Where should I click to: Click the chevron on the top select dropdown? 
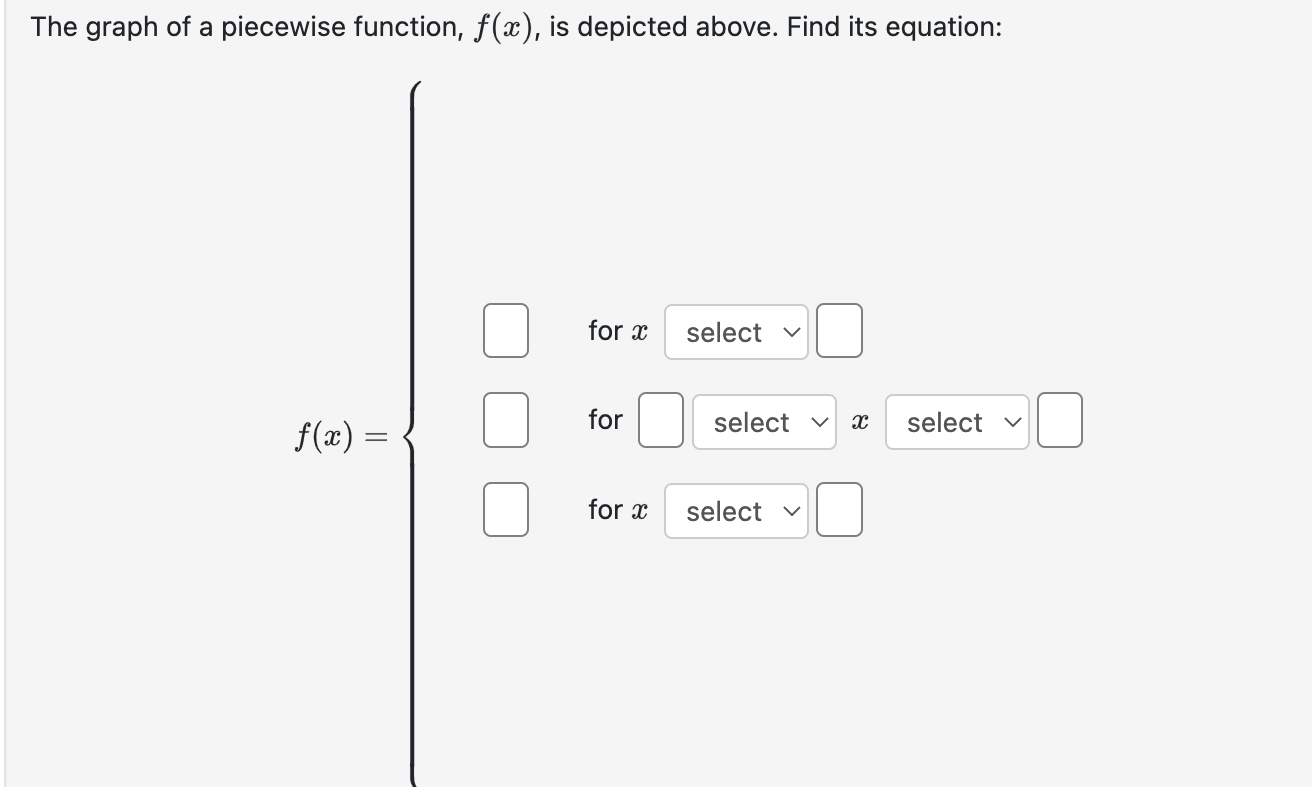tap(791, 331)
